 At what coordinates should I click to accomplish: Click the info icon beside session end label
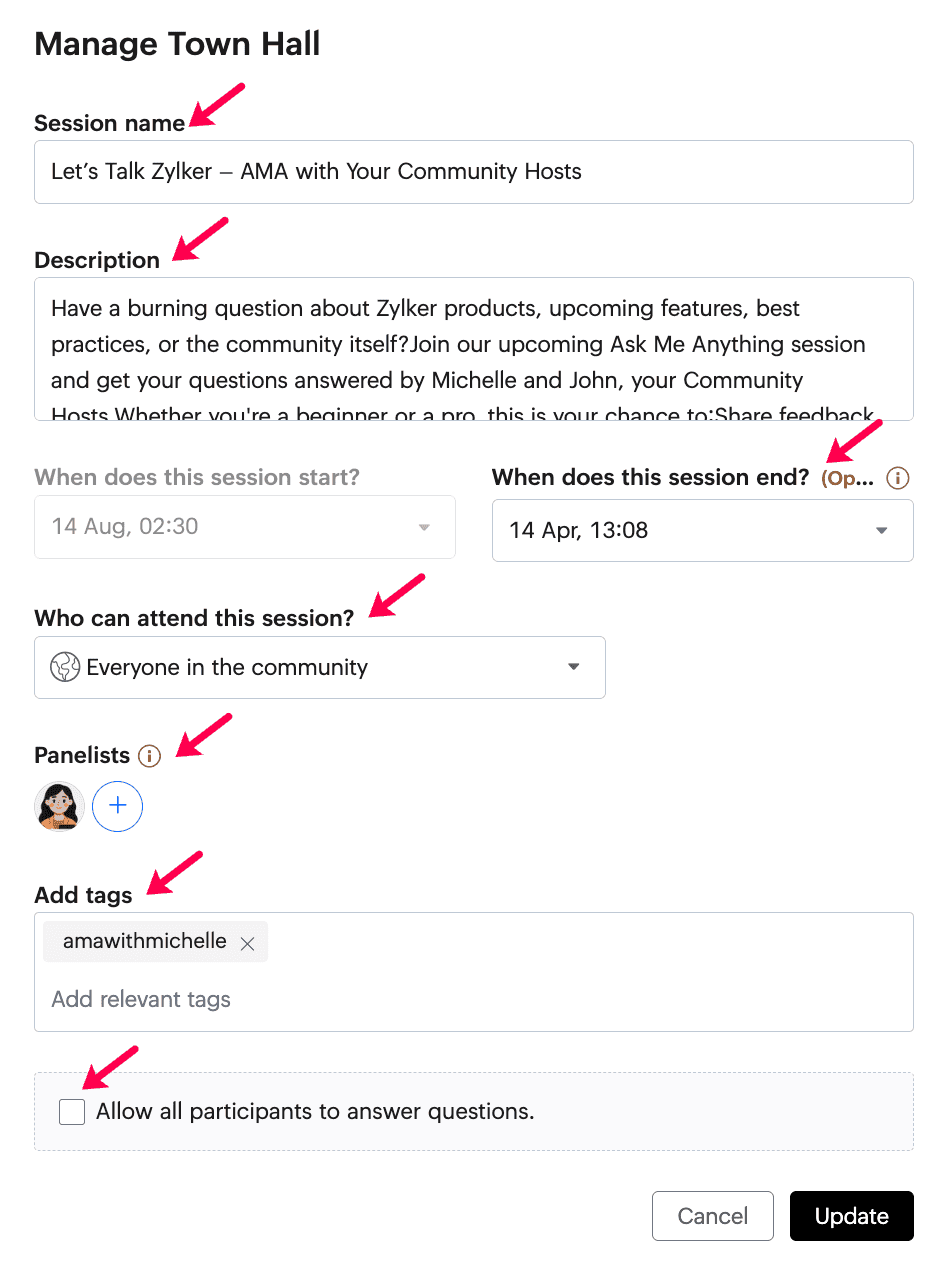(x=898, y=478)
